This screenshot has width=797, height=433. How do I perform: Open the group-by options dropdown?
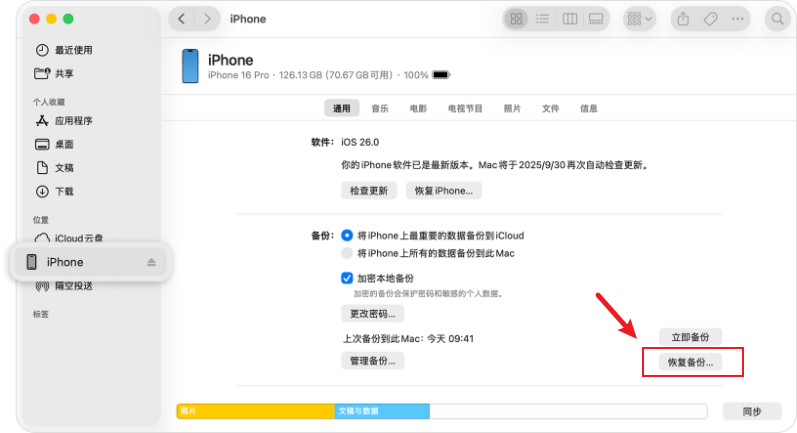pyautogui.click(x=639, y=19)
